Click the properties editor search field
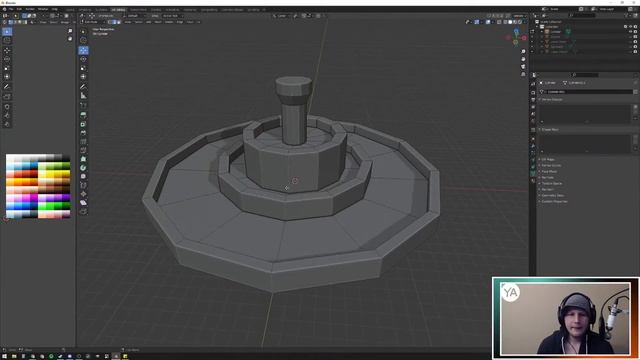 [586, 75]
